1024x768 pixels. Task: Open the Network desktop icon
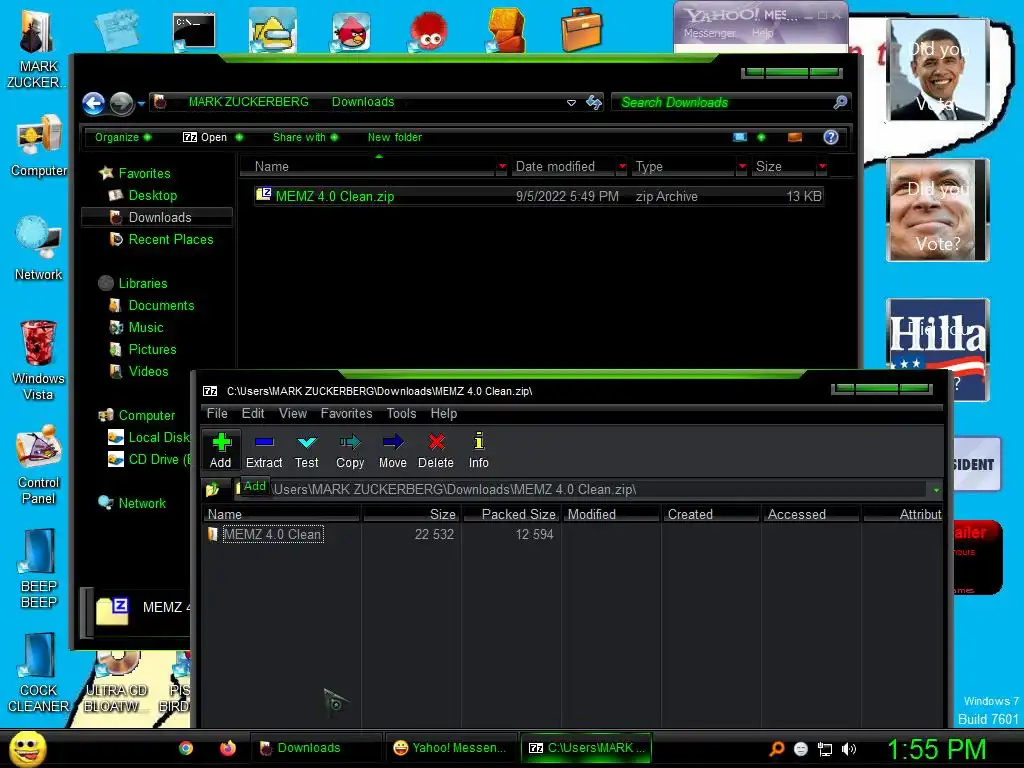[x=39, y=249]
